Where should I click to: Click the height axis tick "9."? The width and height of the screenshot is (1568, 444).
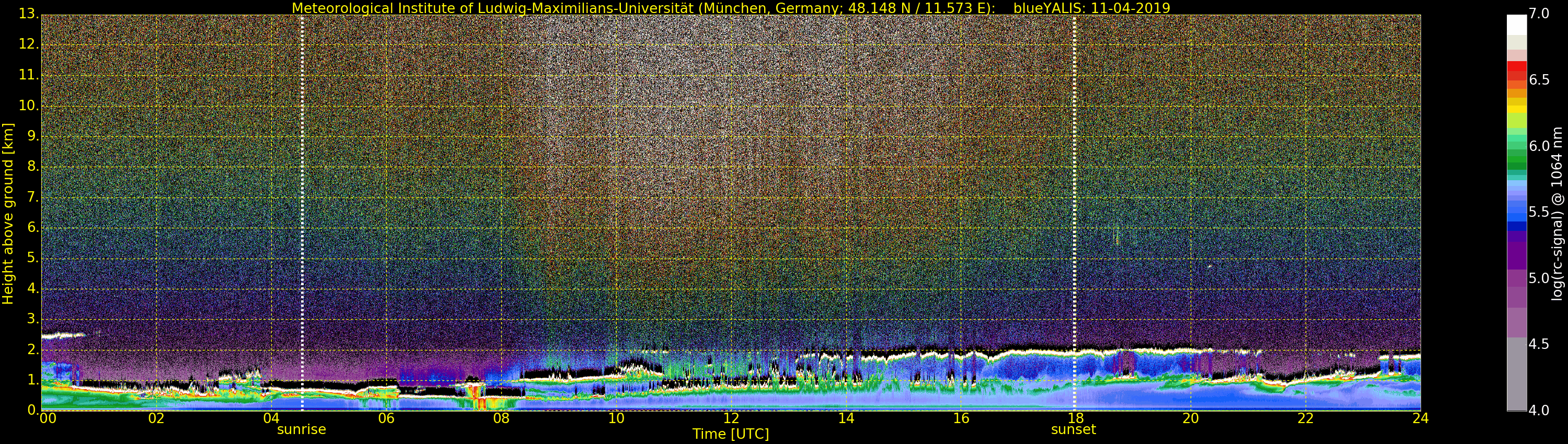click(x=33, y=136)
